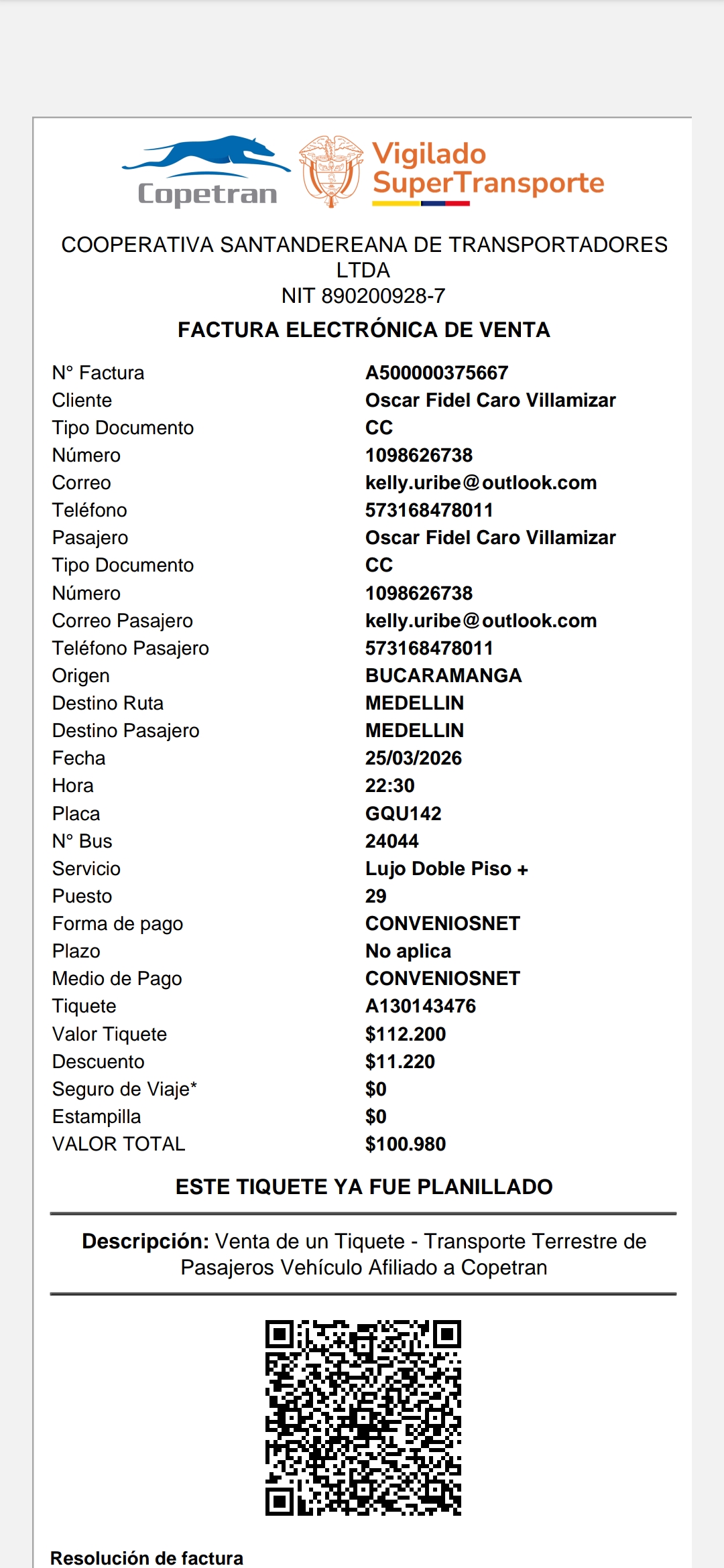Select the NIT 890200928-7 text
Image resolution: width=724 pixels, height=1568 pixels.
[x=363, y=296]
